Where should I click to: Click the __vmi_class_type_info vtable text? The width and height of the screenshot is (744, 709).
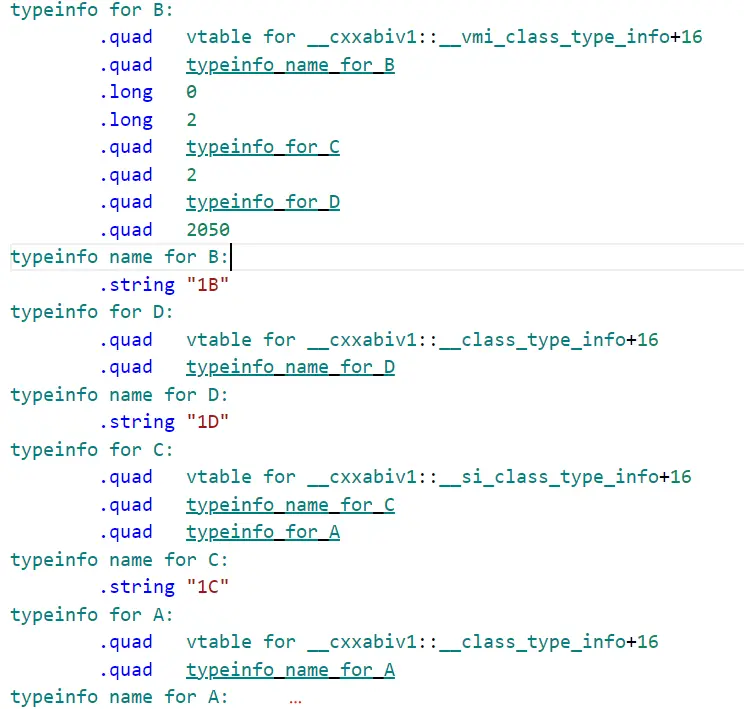pos(444,37)
